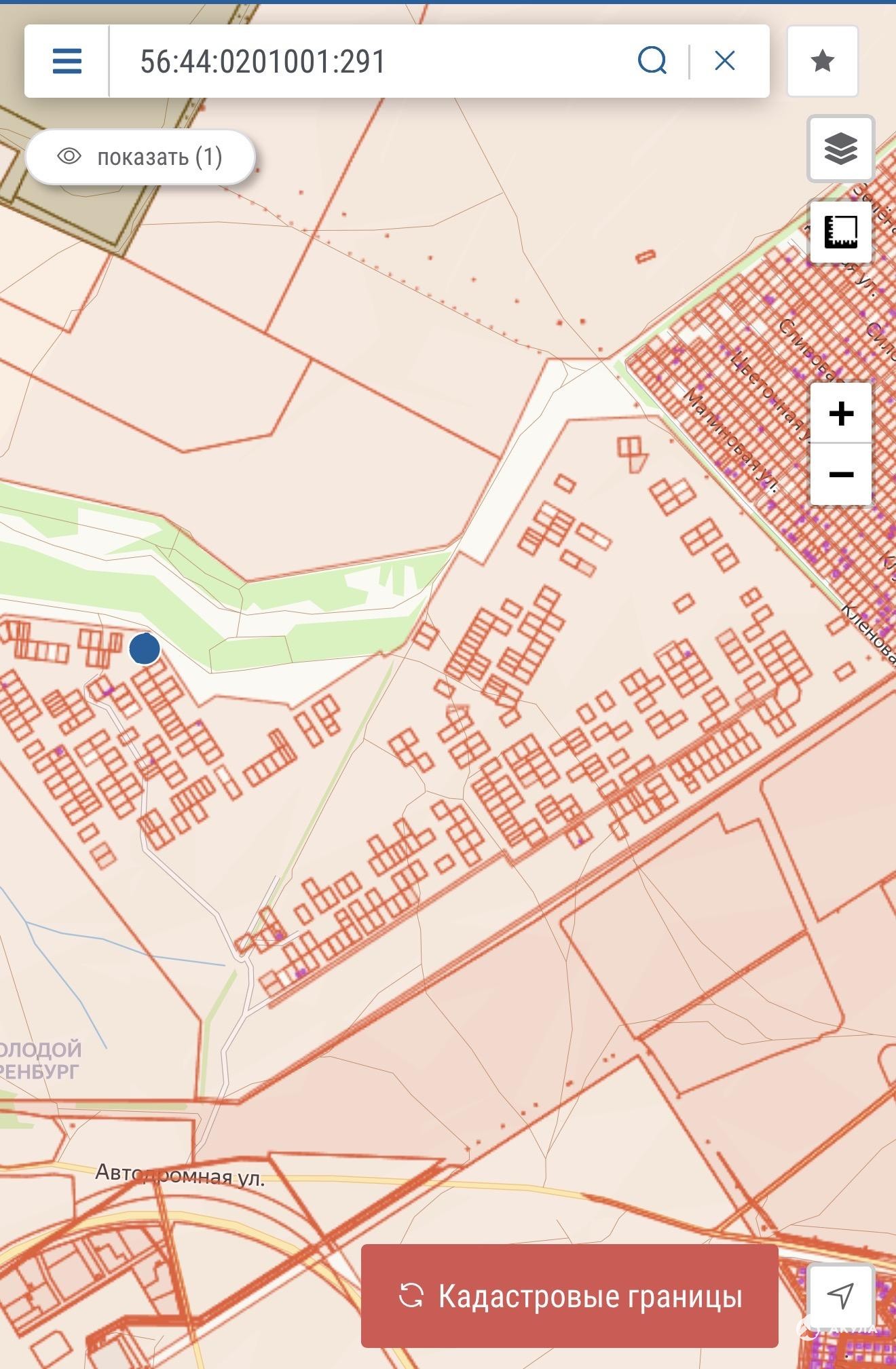The height and width of the screenshot is (1369, 896).
Task: Tap the refresh icon on red button
Action: (x=411, y=1295)
